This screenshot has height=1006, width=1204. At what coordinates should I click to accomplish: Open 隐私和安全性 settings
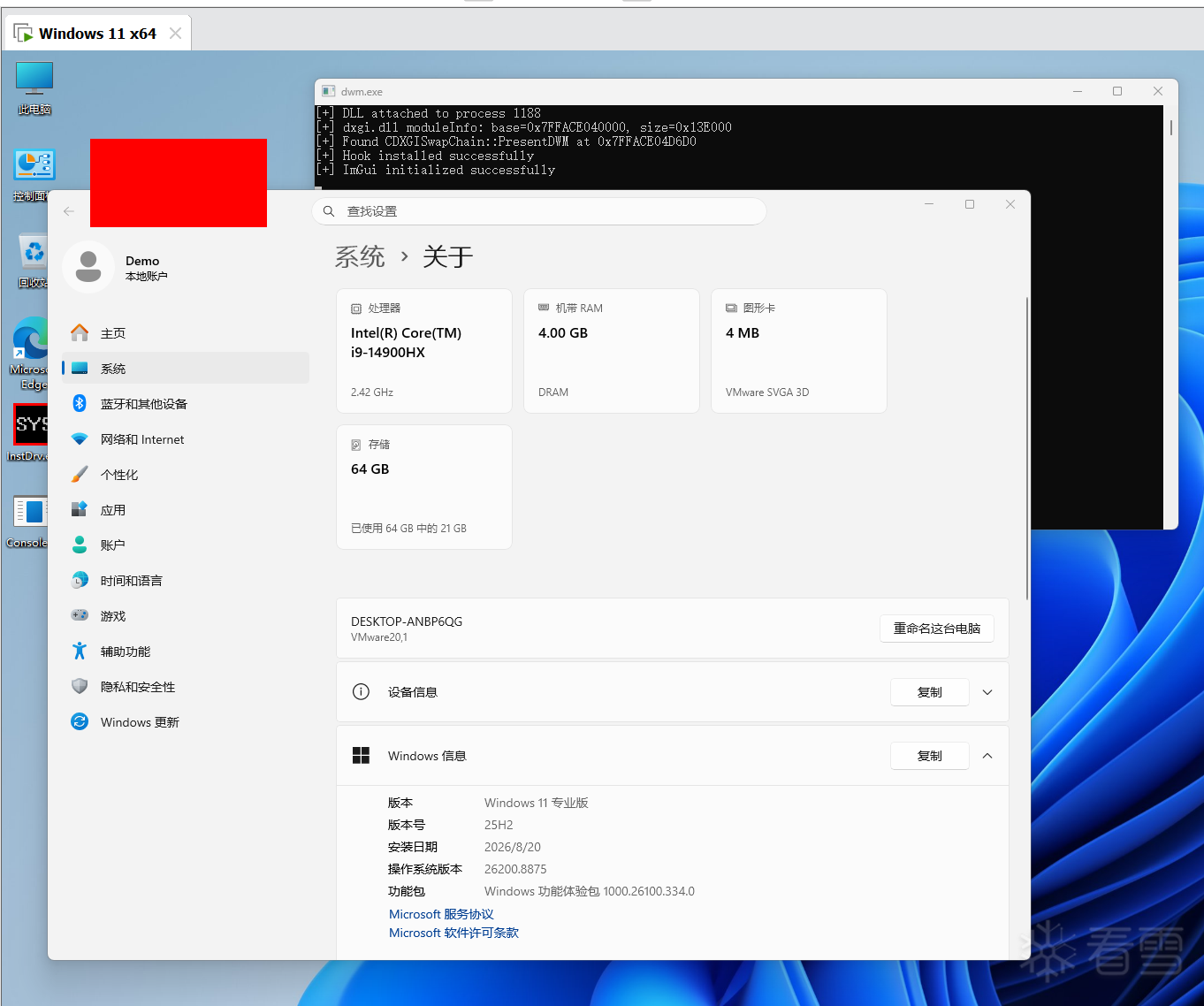186,687
